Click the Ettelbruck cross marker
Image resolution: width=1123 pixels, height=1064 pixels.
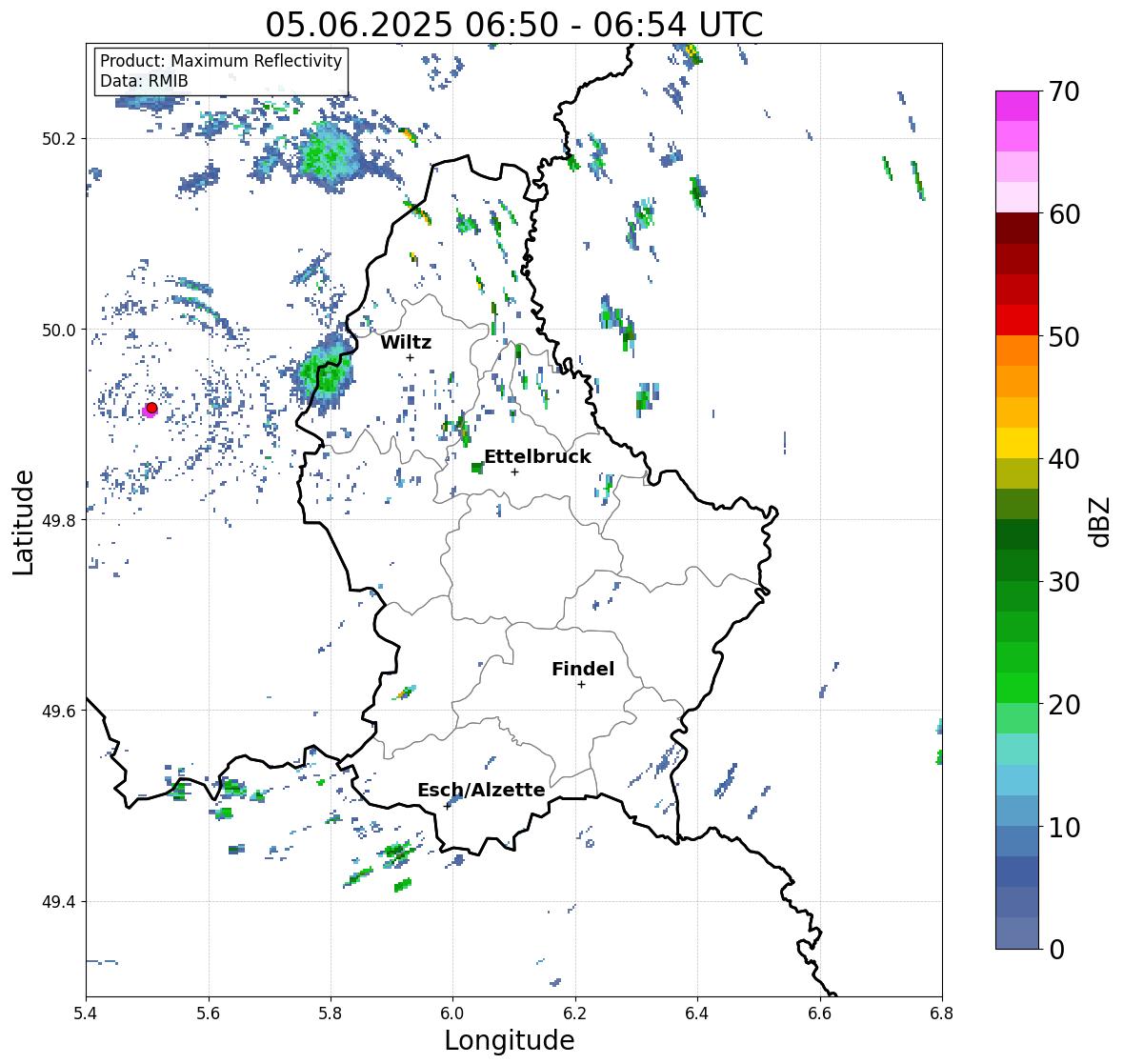pos(514,472)
